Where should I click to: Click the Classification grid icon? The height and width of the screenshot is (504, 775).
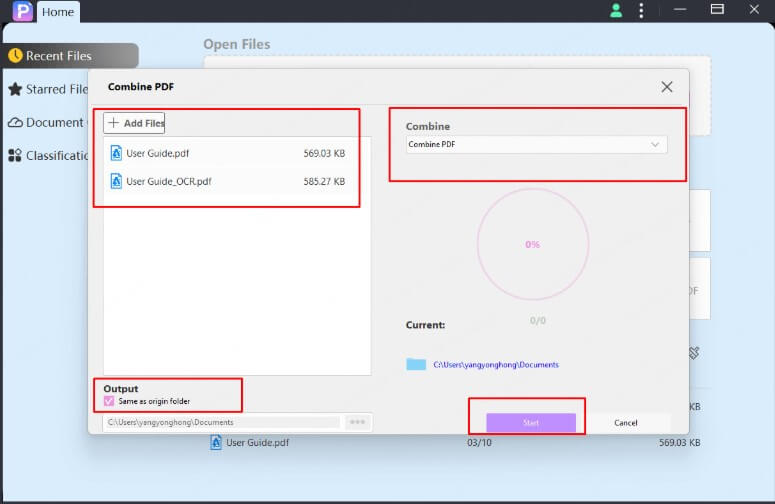coord(15,156)
